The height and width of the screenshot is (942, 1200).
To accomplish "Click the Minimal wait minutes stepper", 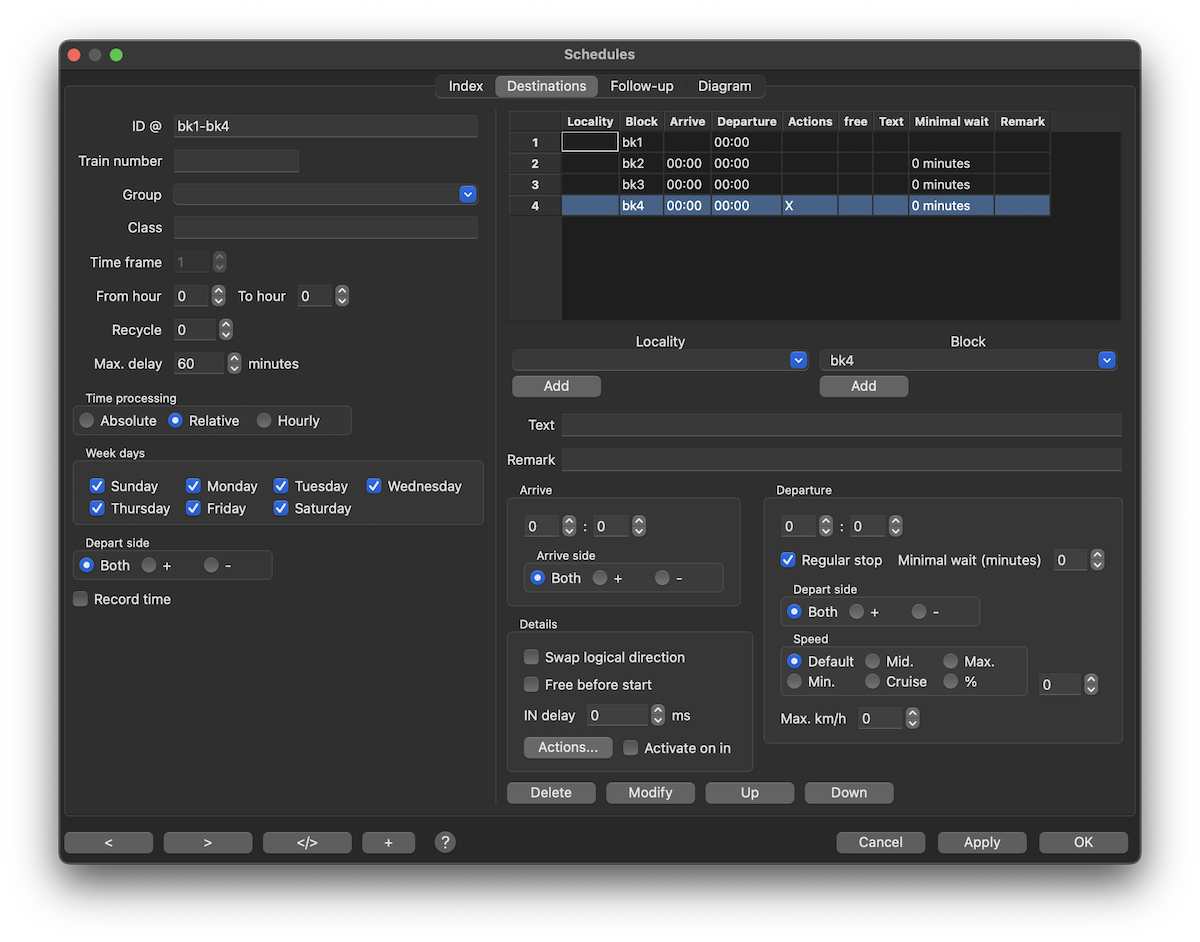I will pyautogui.click(x=1097, y=560).
